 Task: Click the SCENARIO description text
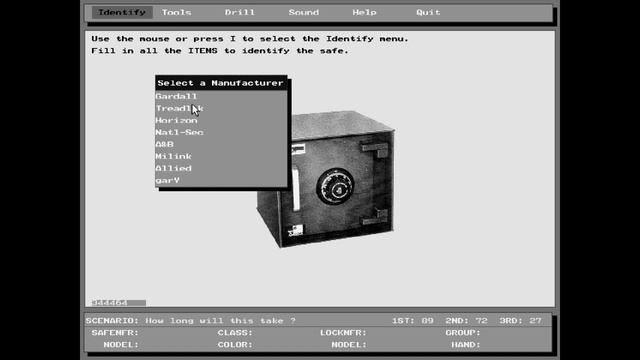220,321
